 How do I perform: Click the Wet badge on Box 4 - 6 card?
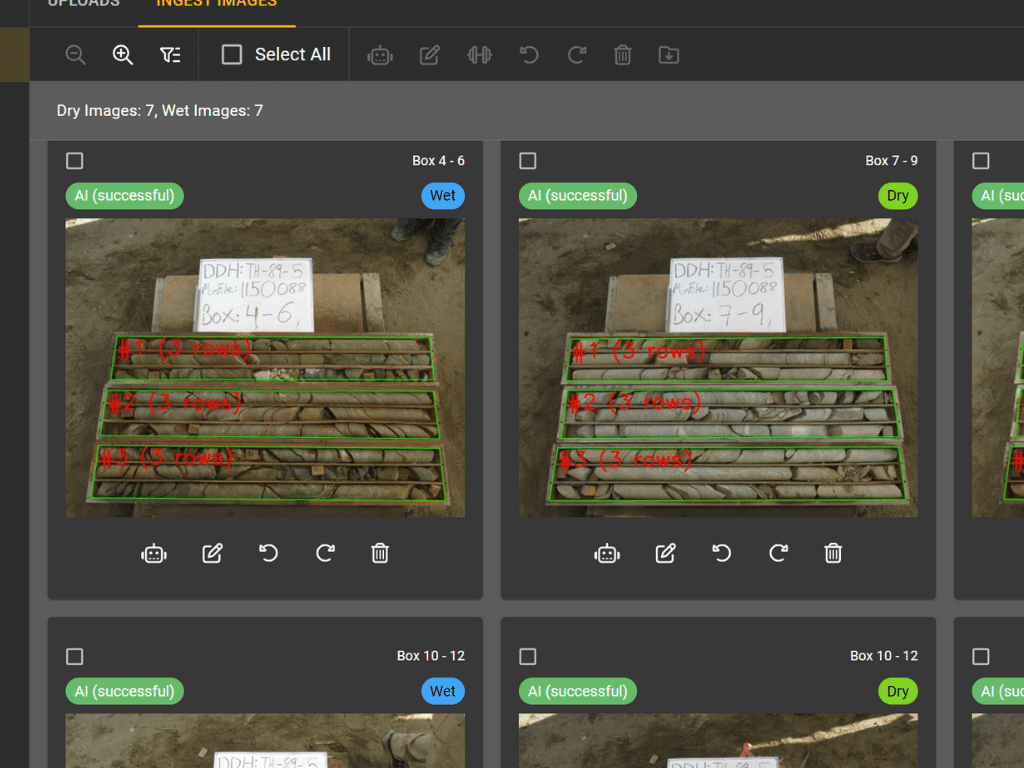443,196
